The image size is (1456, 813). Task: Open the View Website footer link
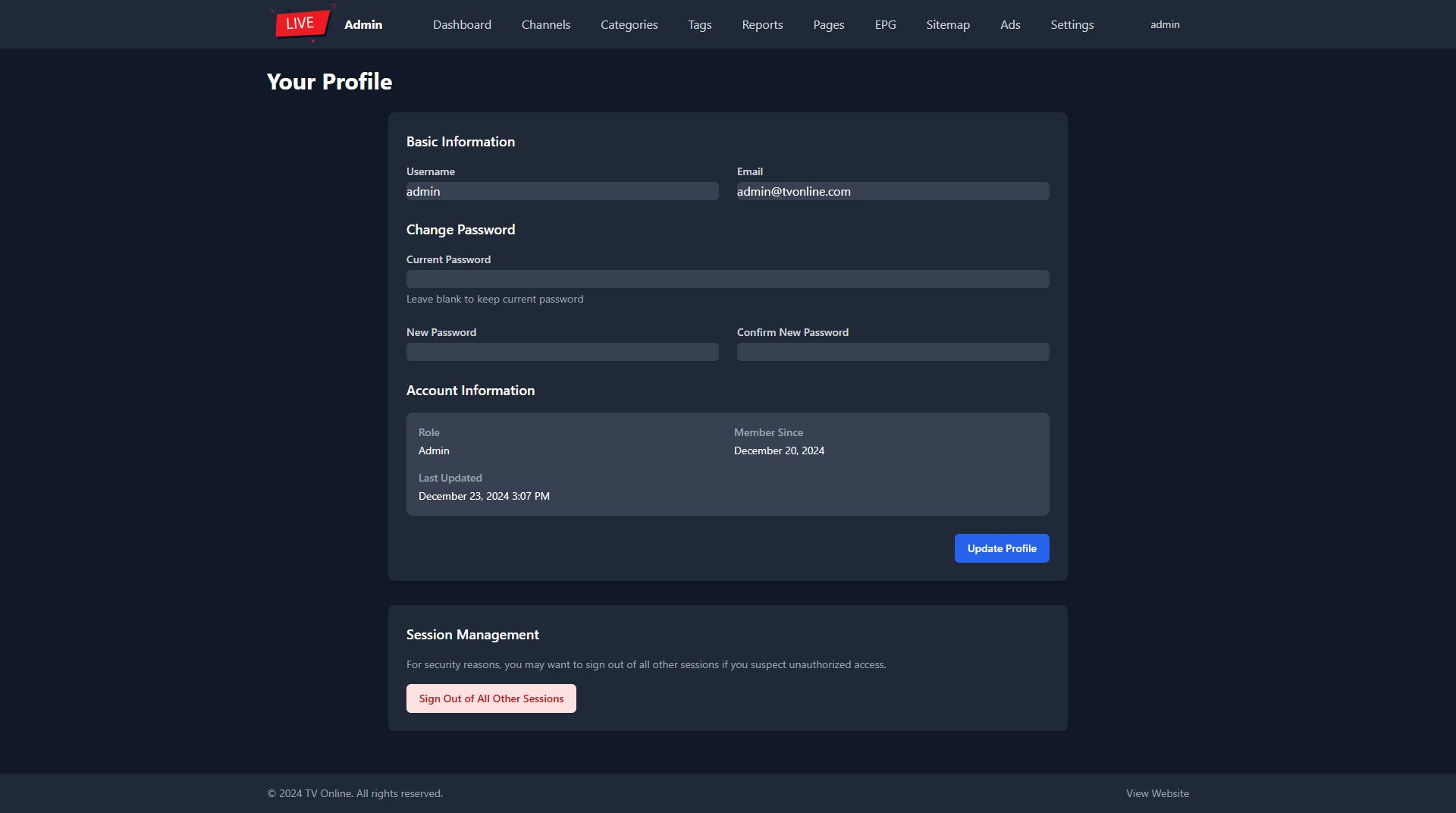pos(1156,793)
